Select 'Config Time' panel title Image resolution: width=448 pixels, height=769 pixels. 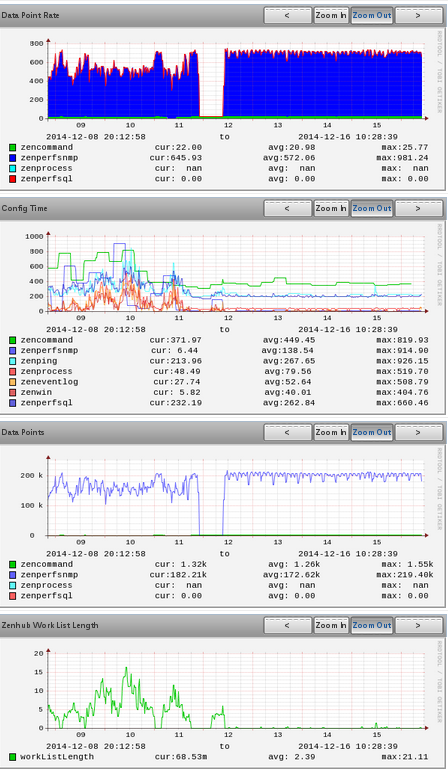[x=25, y=208]
